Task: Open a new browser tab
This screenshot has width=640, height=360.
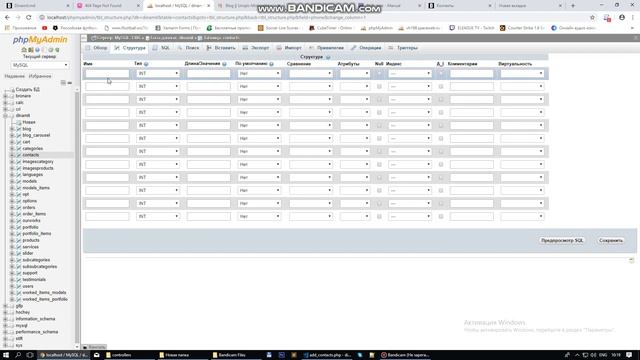Action: pyautogui.click(x=573, y=6)
